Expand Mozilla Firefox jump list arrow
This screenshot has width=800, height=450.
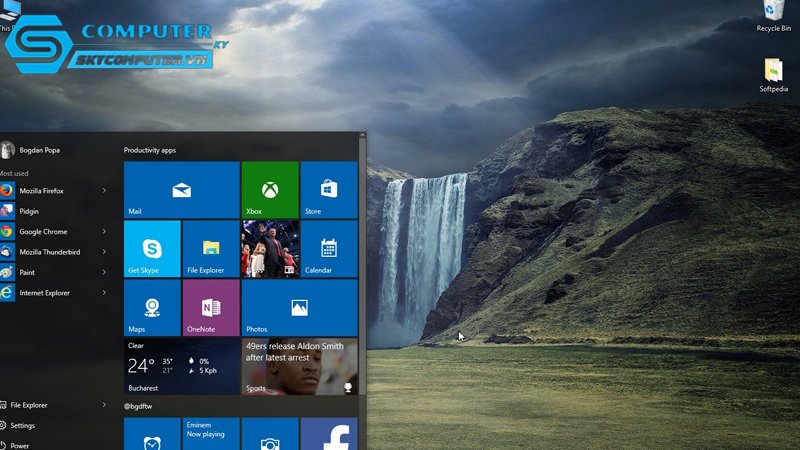[104, 191]
